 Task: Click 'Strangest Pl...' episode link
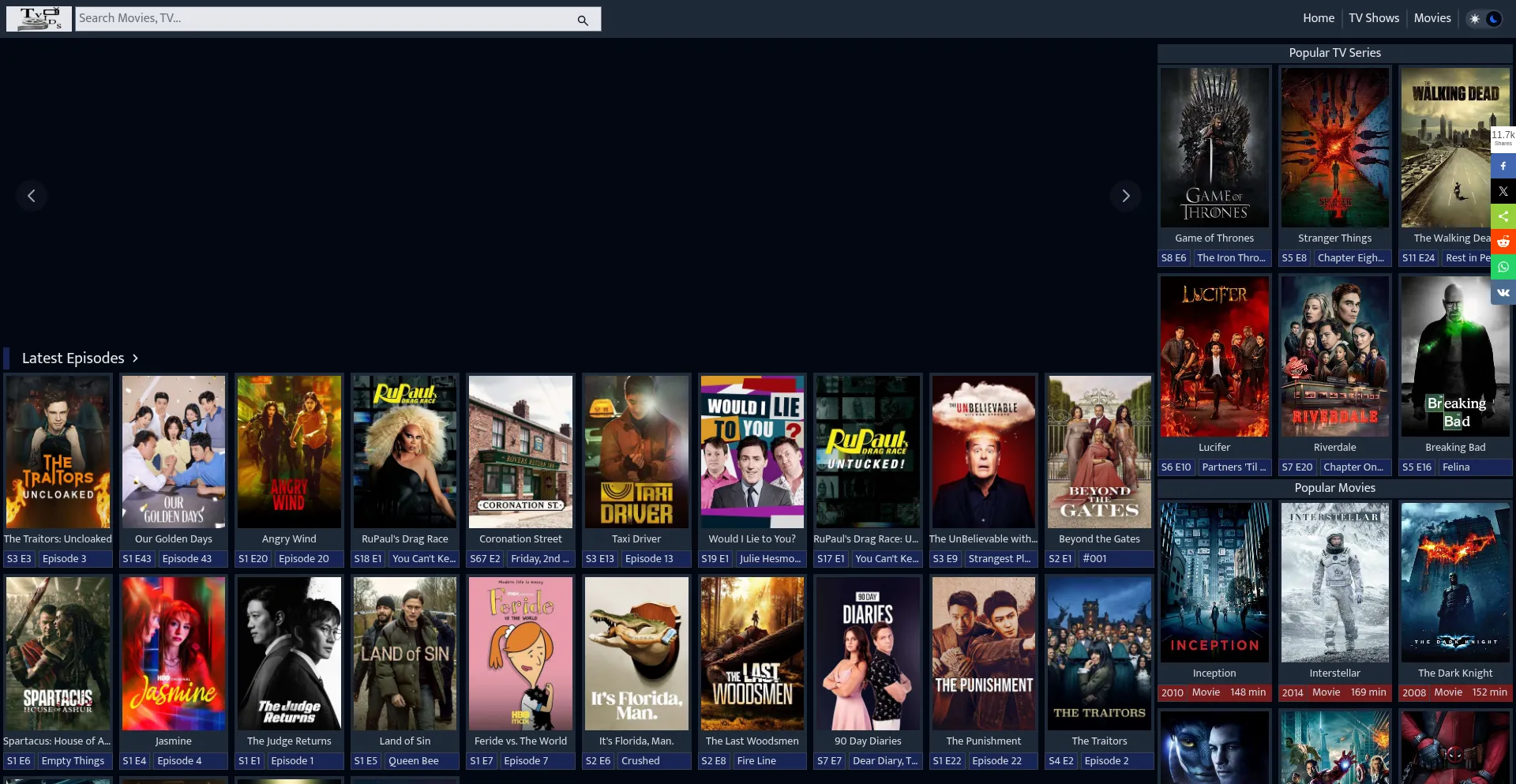tap(1000, 559)
